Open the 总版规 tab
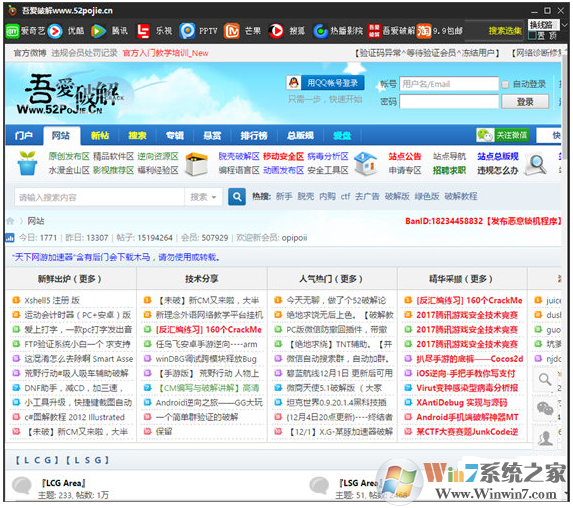573x508 pixels. pyautogui.click(x=300, y=136)
